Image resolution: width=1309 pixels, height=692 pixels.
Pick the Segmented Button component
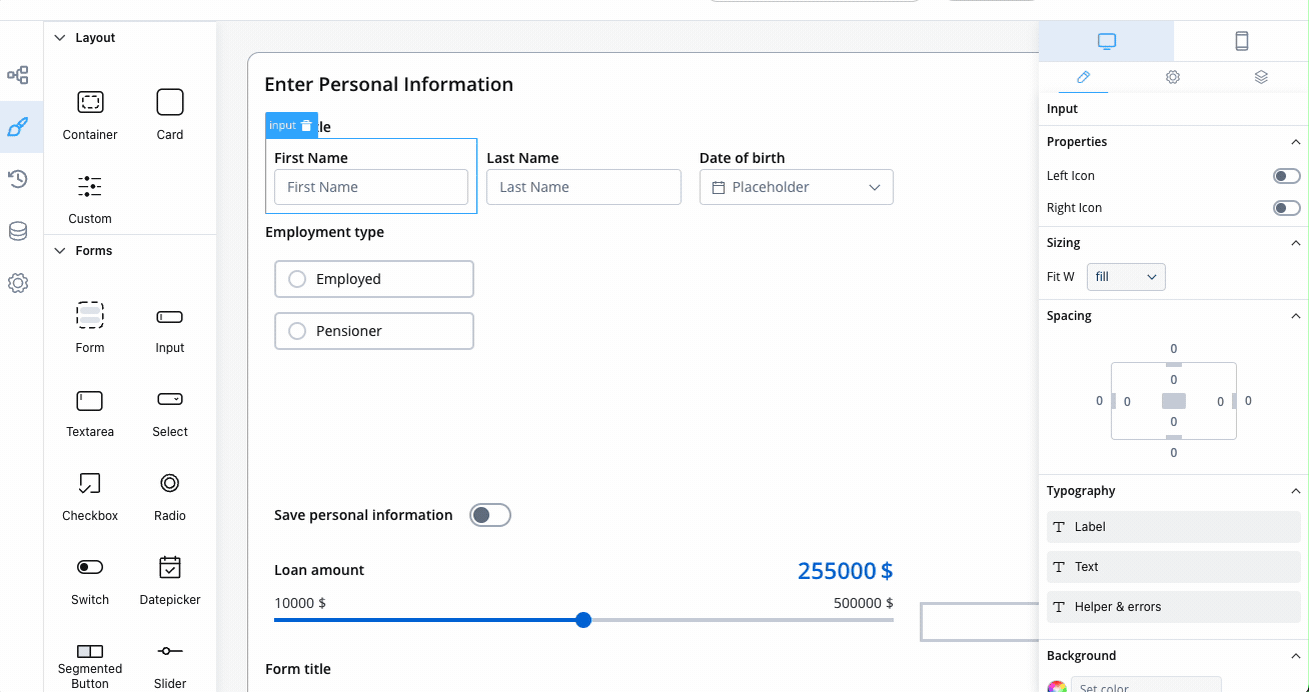pyautogui.click(x=90, y=665)
